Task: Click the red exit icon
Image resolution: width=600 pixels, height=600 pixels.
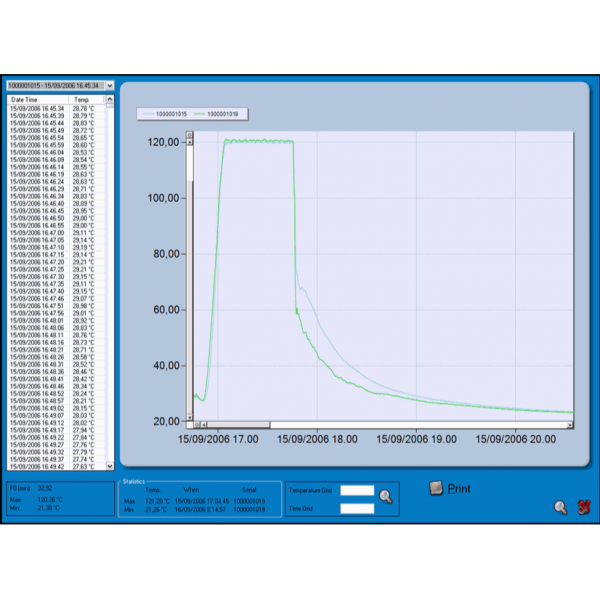Action: [x=584, y=507]
